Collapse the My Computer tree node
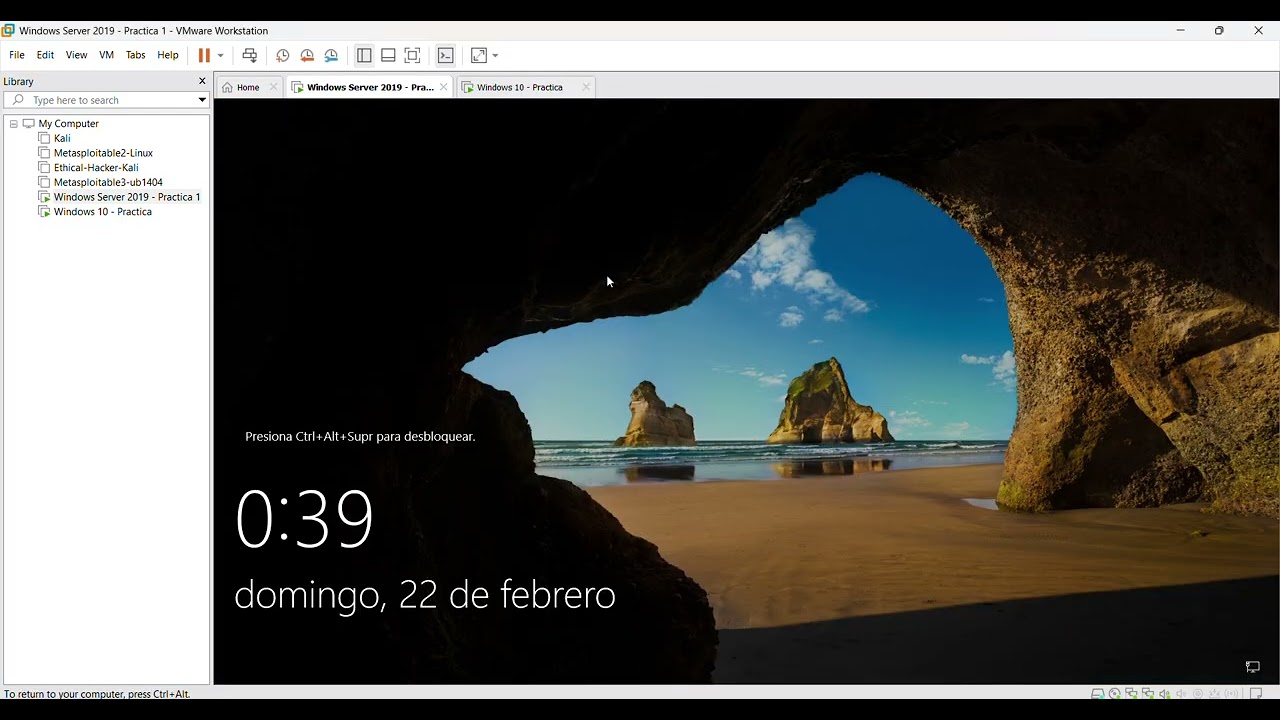Image resolution: width=1280 pixels, height=720 pixels. point(14,124)
